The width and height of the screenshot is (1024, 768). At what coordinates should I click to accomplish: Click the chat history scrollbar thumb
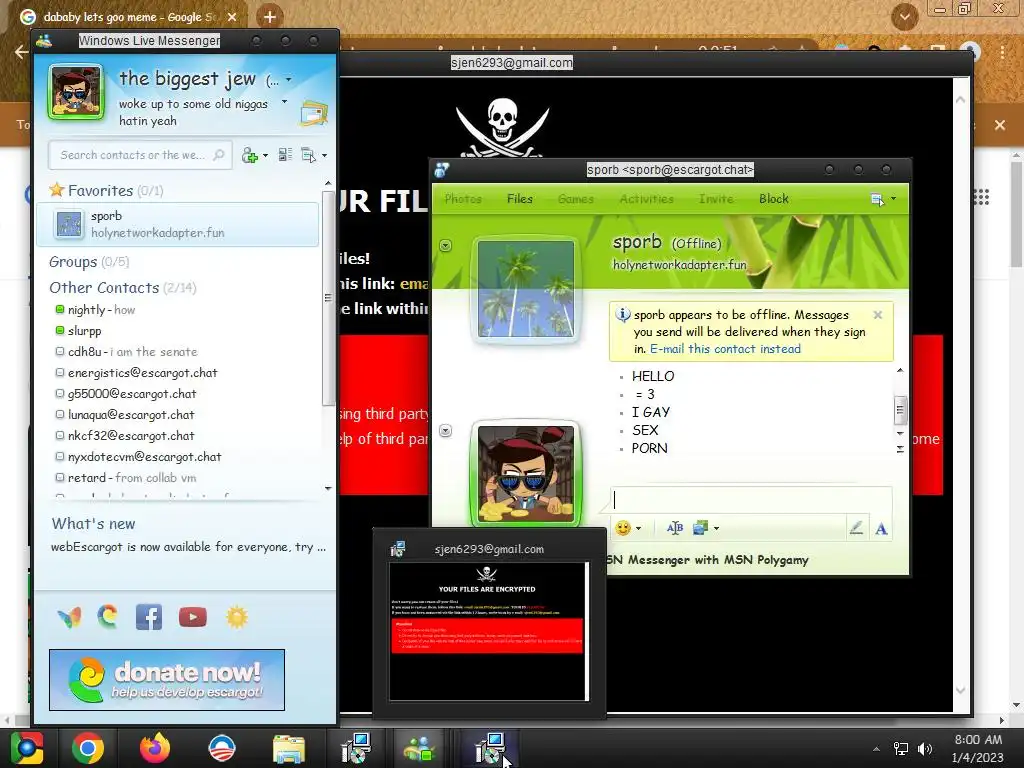(900, 409)
